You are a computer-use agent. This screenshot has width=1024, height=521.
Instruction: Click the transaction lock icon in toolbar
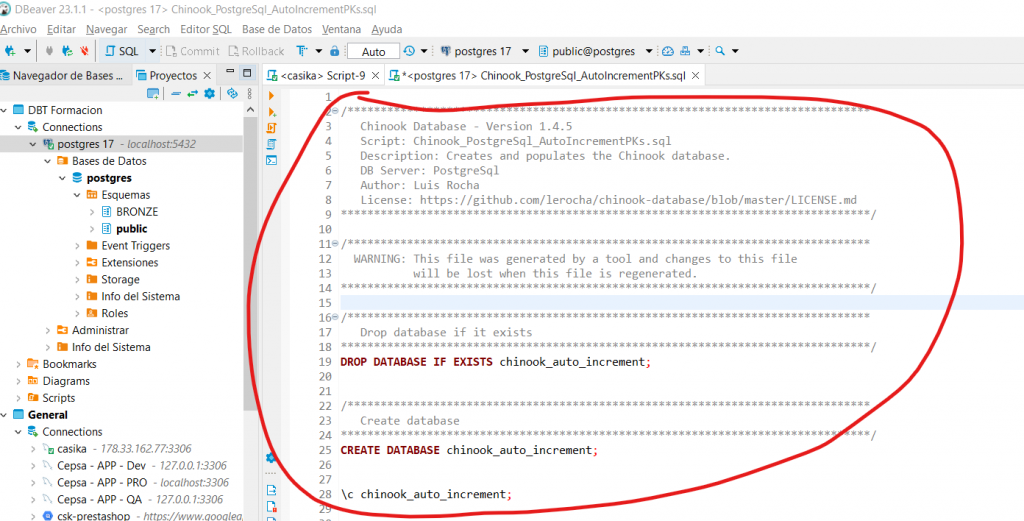[333, 51]
